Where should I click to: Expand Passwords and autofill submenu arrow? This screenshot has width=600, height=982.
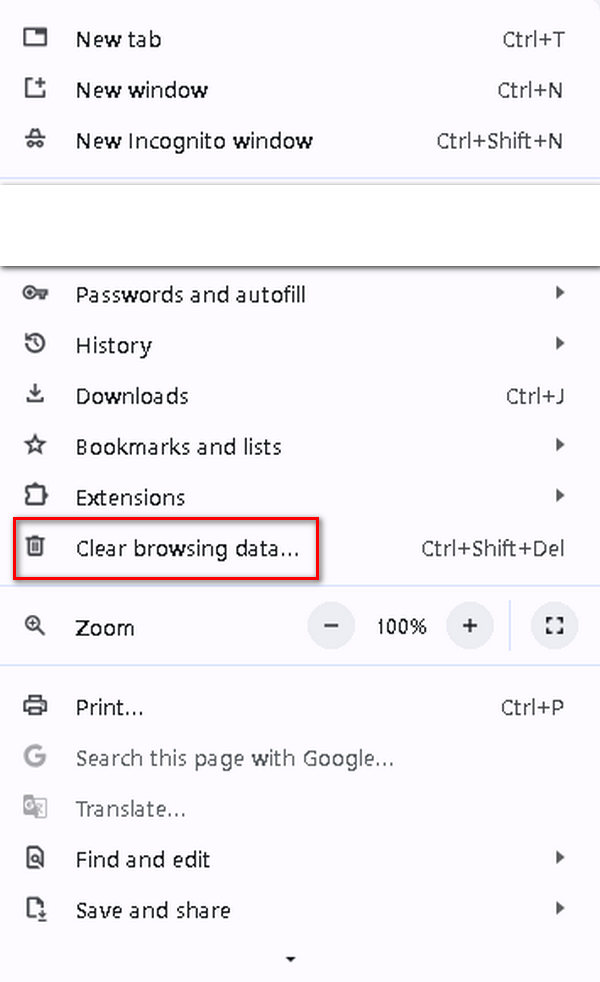tap(560, 294)
